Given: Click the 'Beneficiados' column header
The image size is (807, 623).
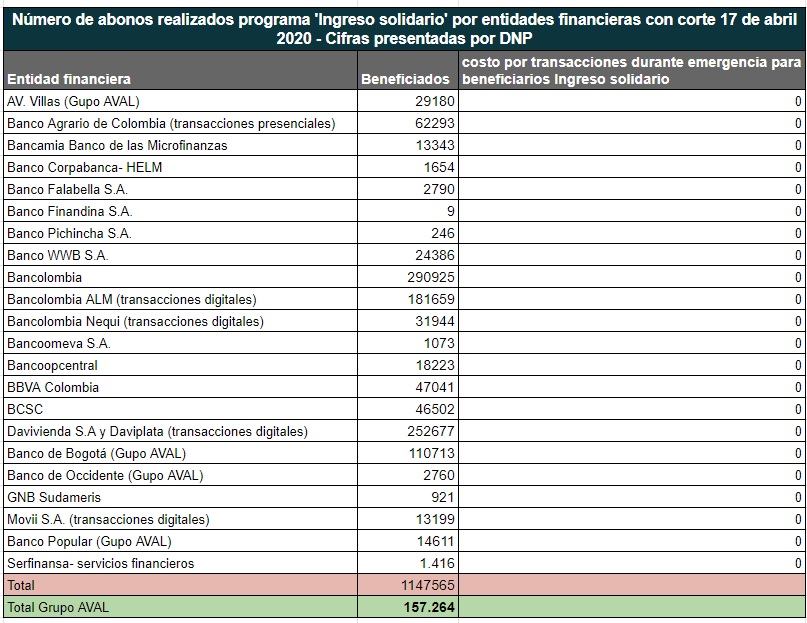Looking at the screenshot, I should [x=408, y=71].
